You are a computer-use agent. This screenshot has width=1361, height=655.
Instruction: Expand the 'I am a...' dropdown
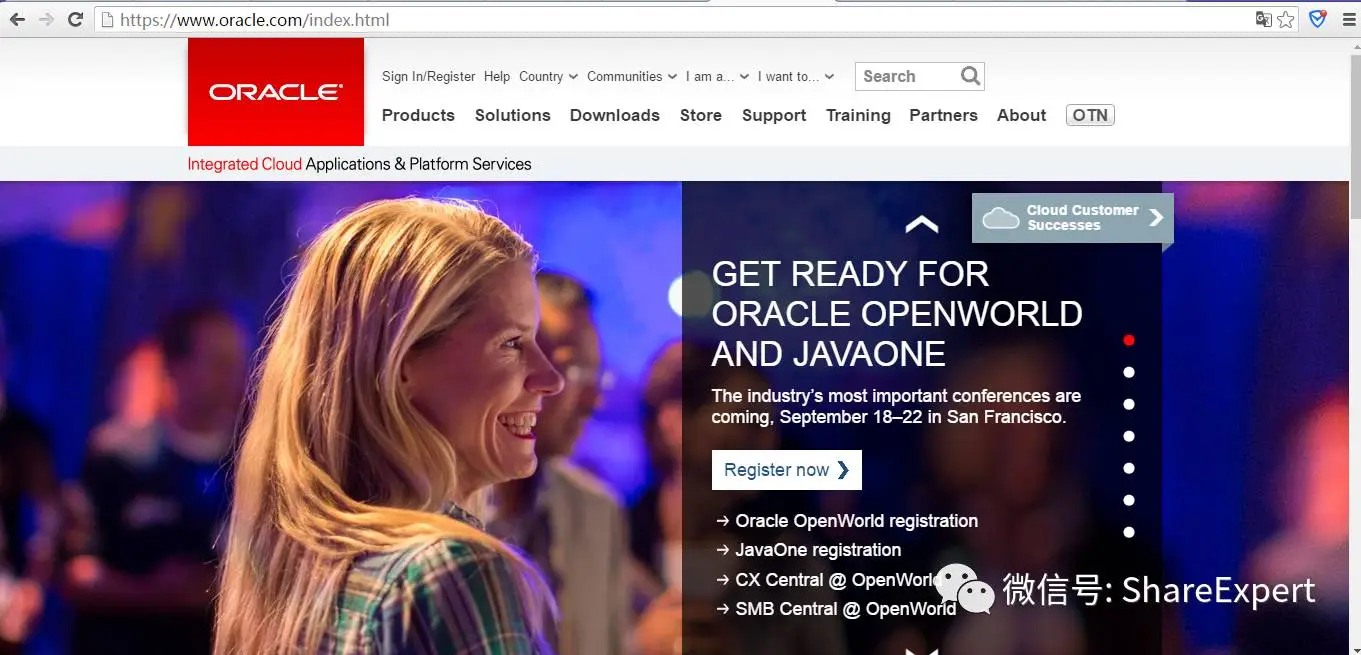click(717, 76)
